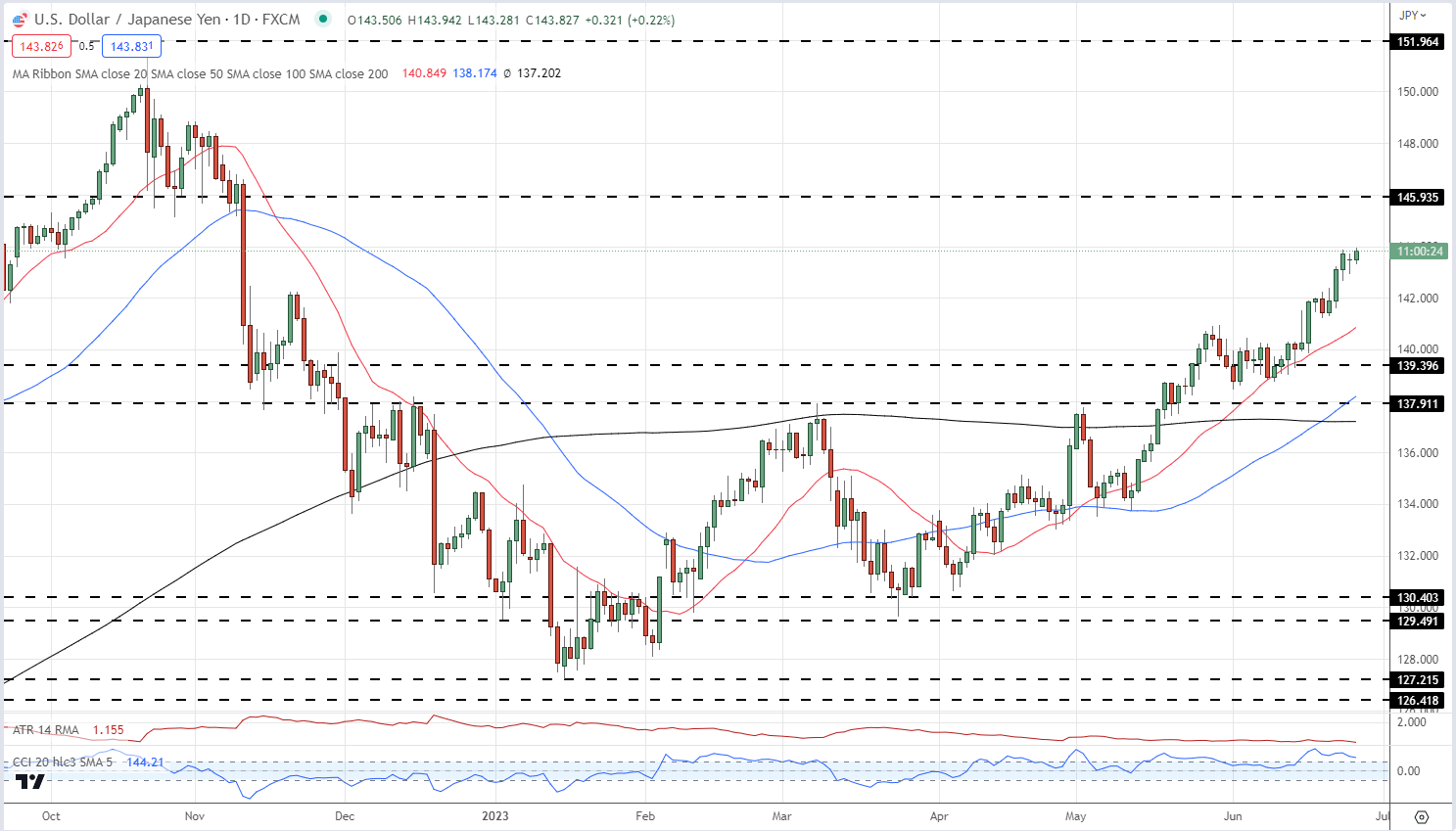Click the 132.000 price scale label
This screenshot has height=831, width=1456.
point(1417,556)
